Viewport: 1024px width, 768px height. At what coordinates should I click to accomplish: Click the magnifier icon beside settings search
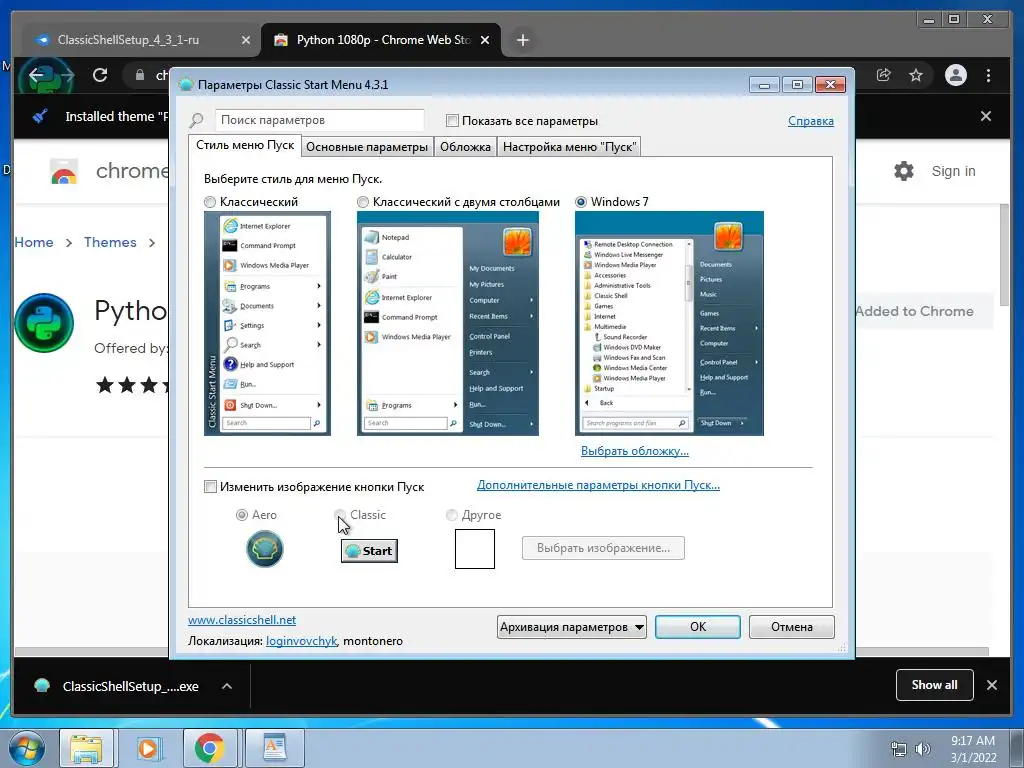click(x=197, y=121)
